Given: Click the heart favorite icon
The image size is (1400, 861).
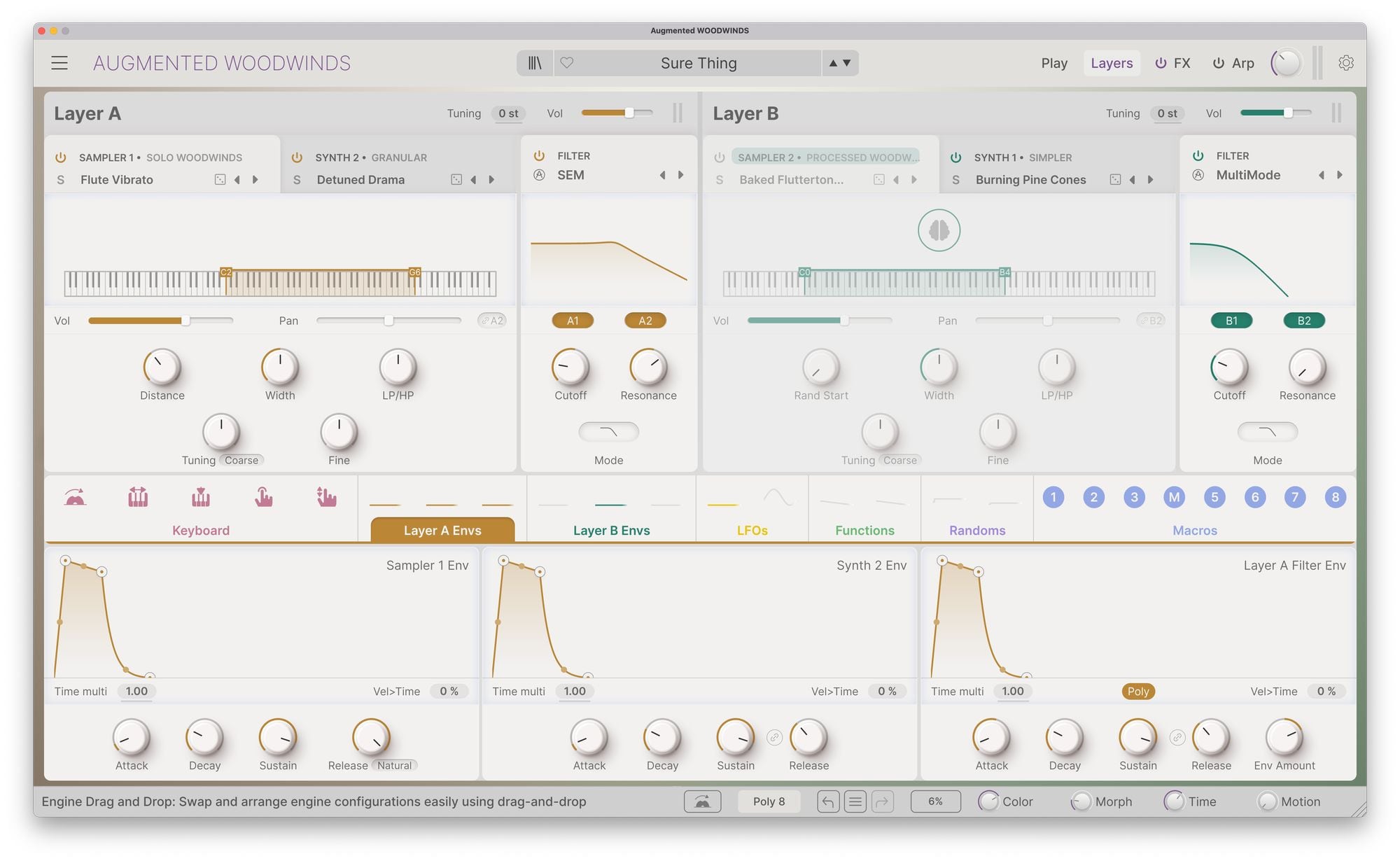Looking at the screenshot, I should click(567, 63).
